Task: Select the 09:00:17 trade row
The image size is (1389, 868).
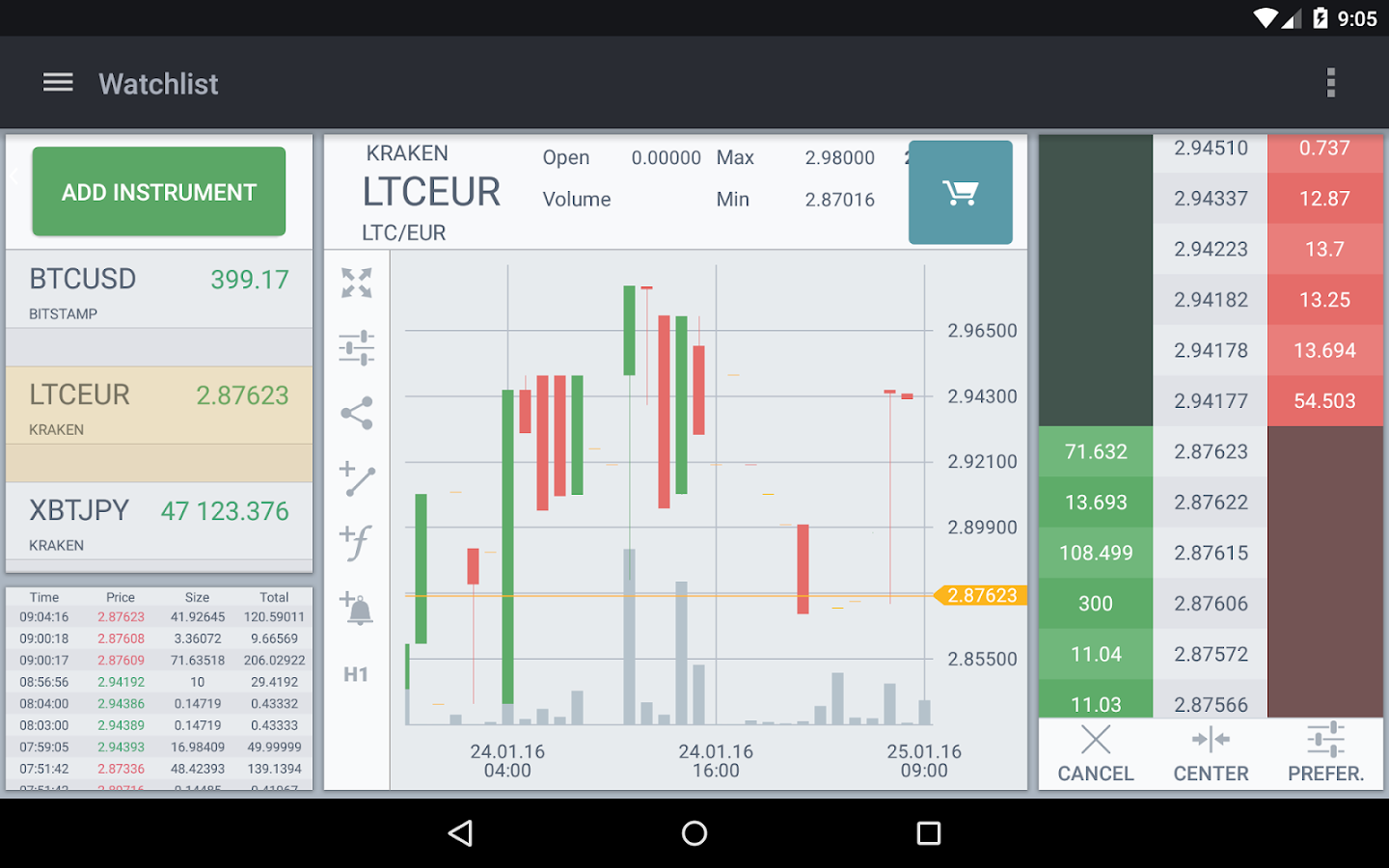Action: (159, 661)
